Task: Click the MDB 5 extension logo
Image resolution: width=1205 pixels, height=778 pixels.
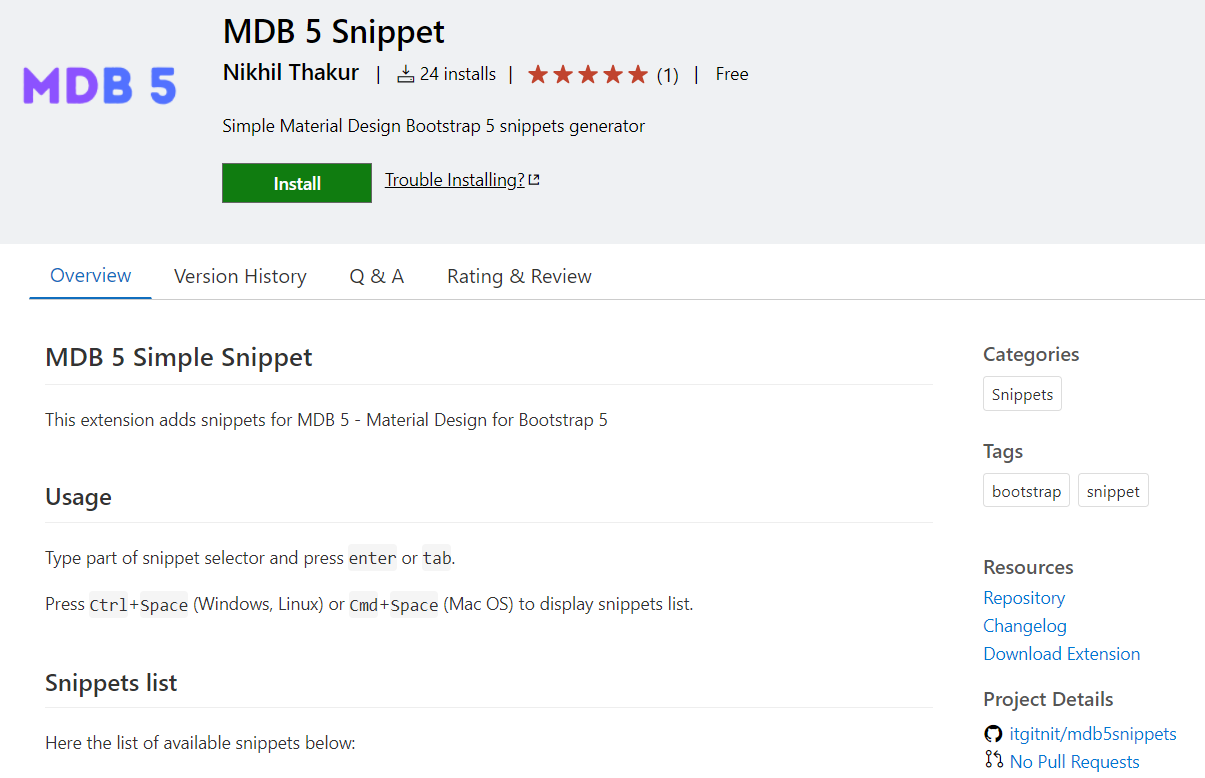Action: coord(99,86)
